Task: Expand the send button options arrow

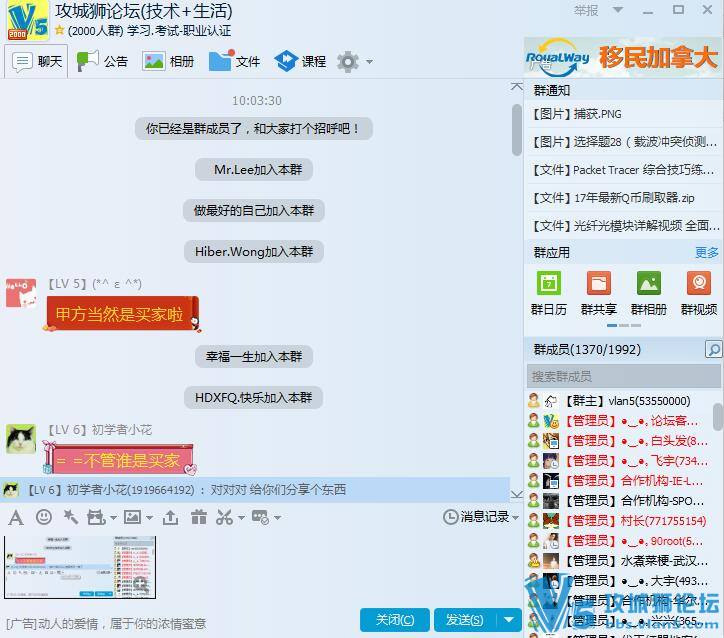Action: click(509, 620)
